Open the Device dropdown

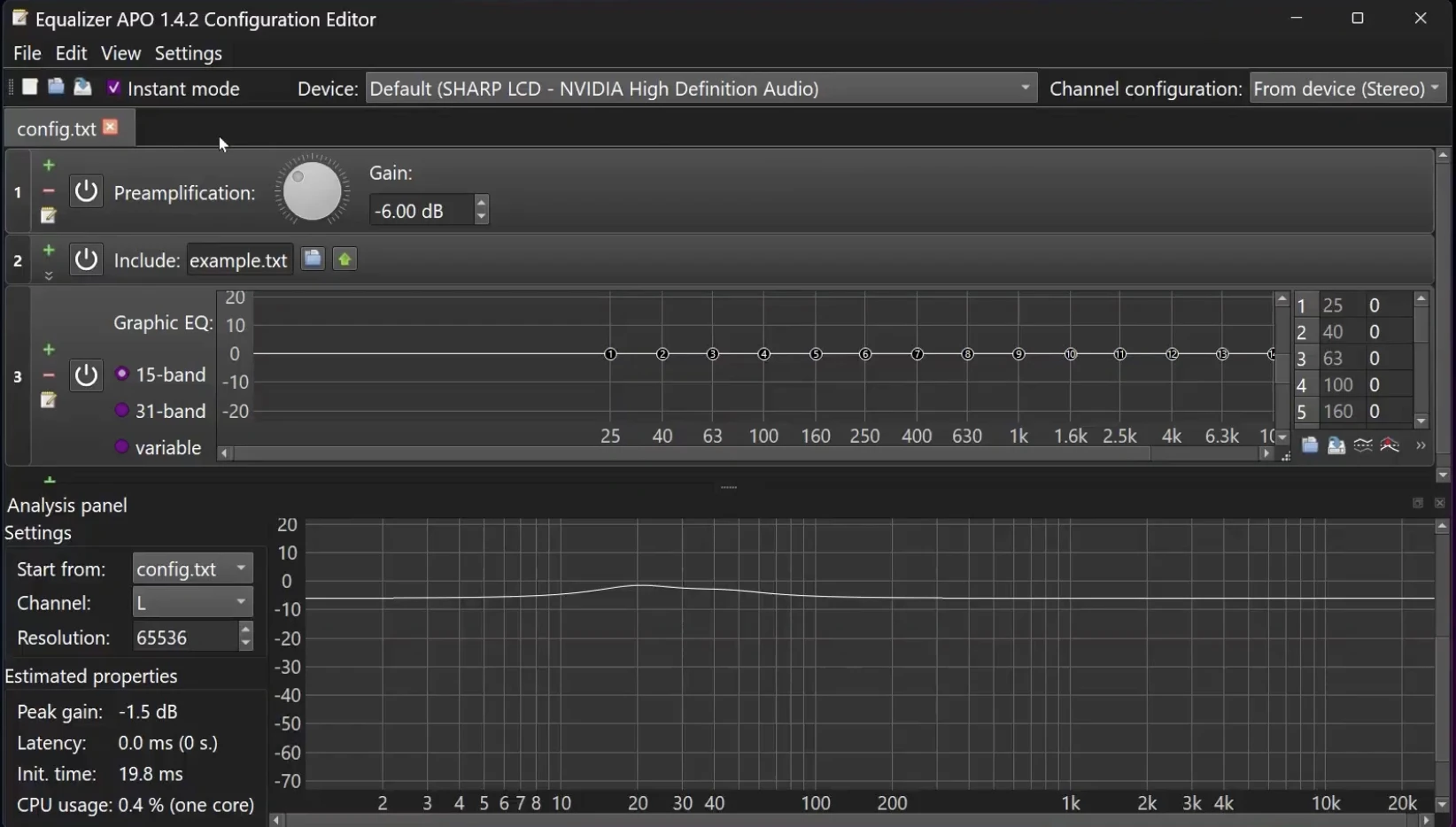tap(701, 89)
